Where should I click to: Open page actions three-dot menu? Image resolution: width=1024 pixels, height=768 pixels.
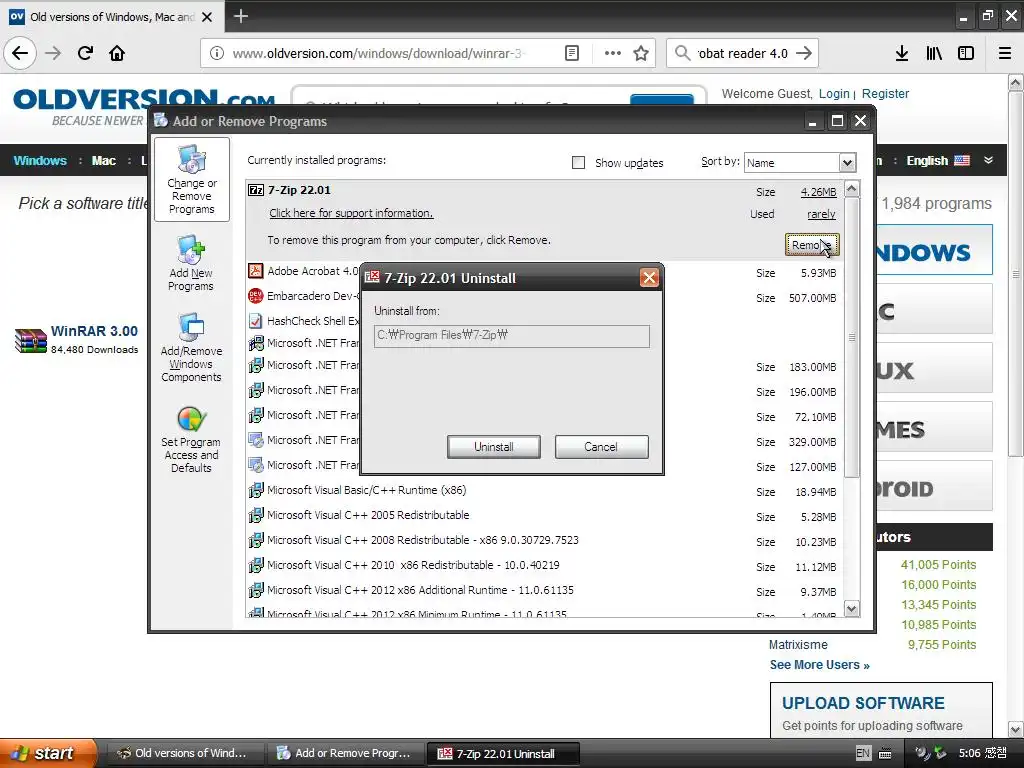tap(613, 53)
